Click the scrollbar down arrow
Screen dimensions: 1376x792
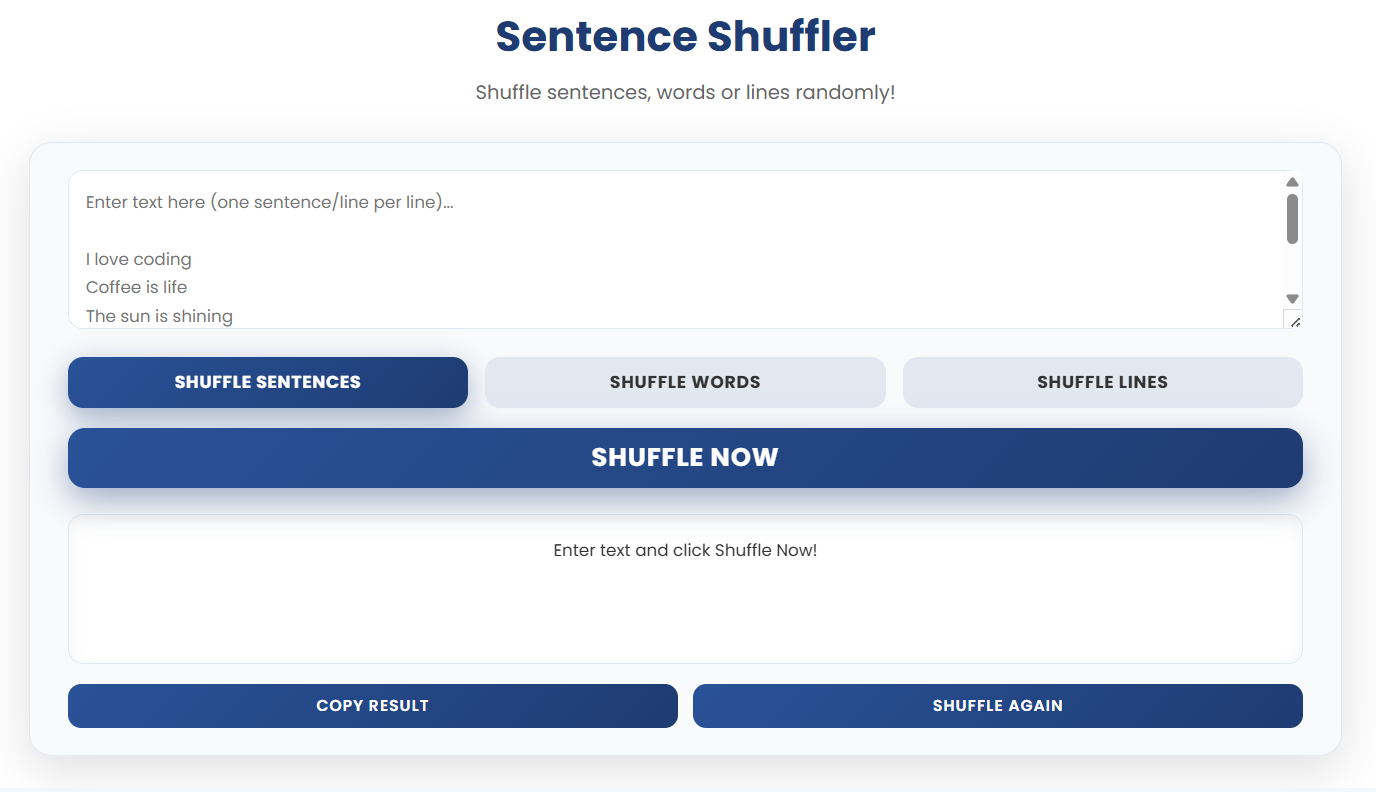tap(1292, 298)
